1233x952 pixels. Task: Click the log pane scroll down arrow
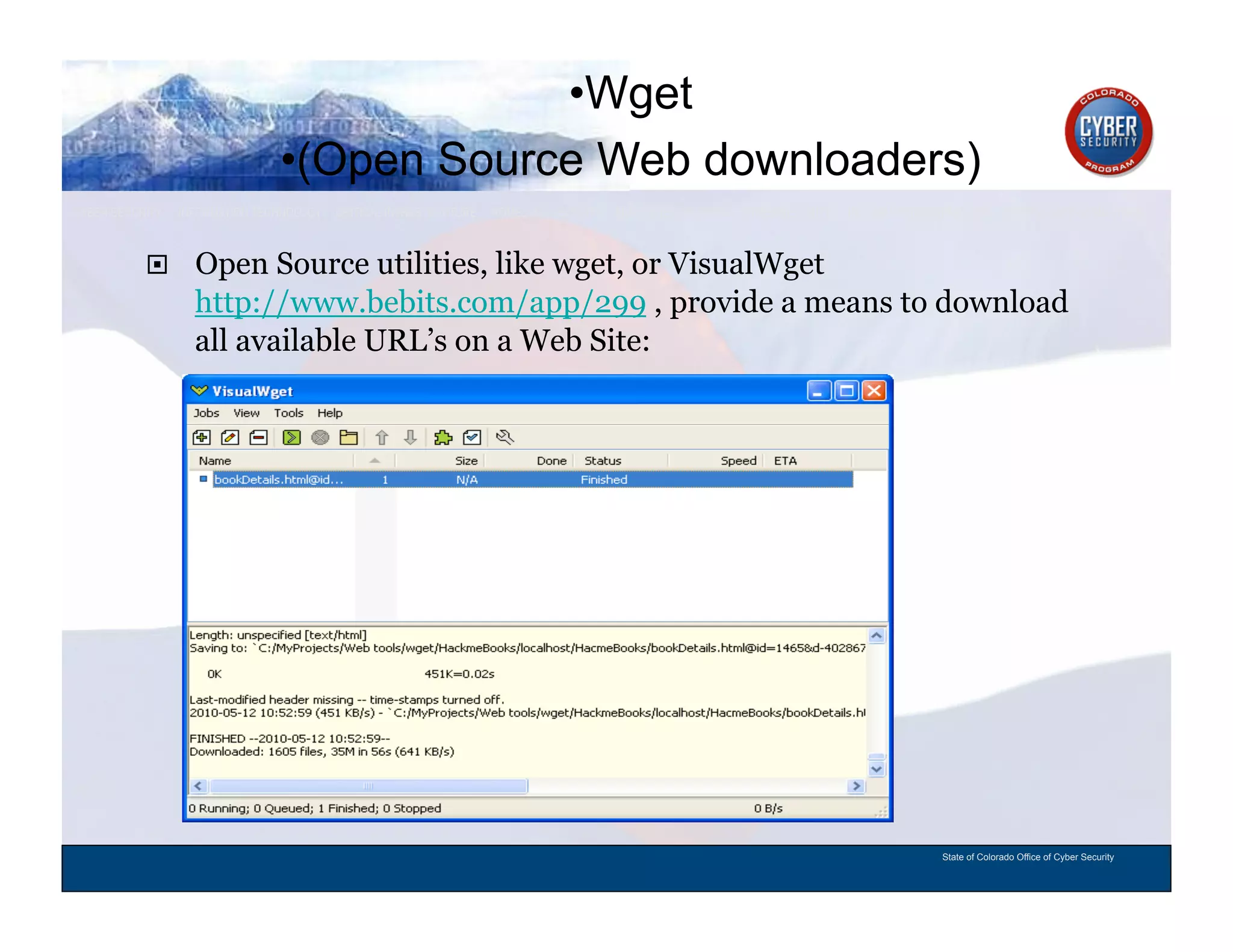pos(877,769)
